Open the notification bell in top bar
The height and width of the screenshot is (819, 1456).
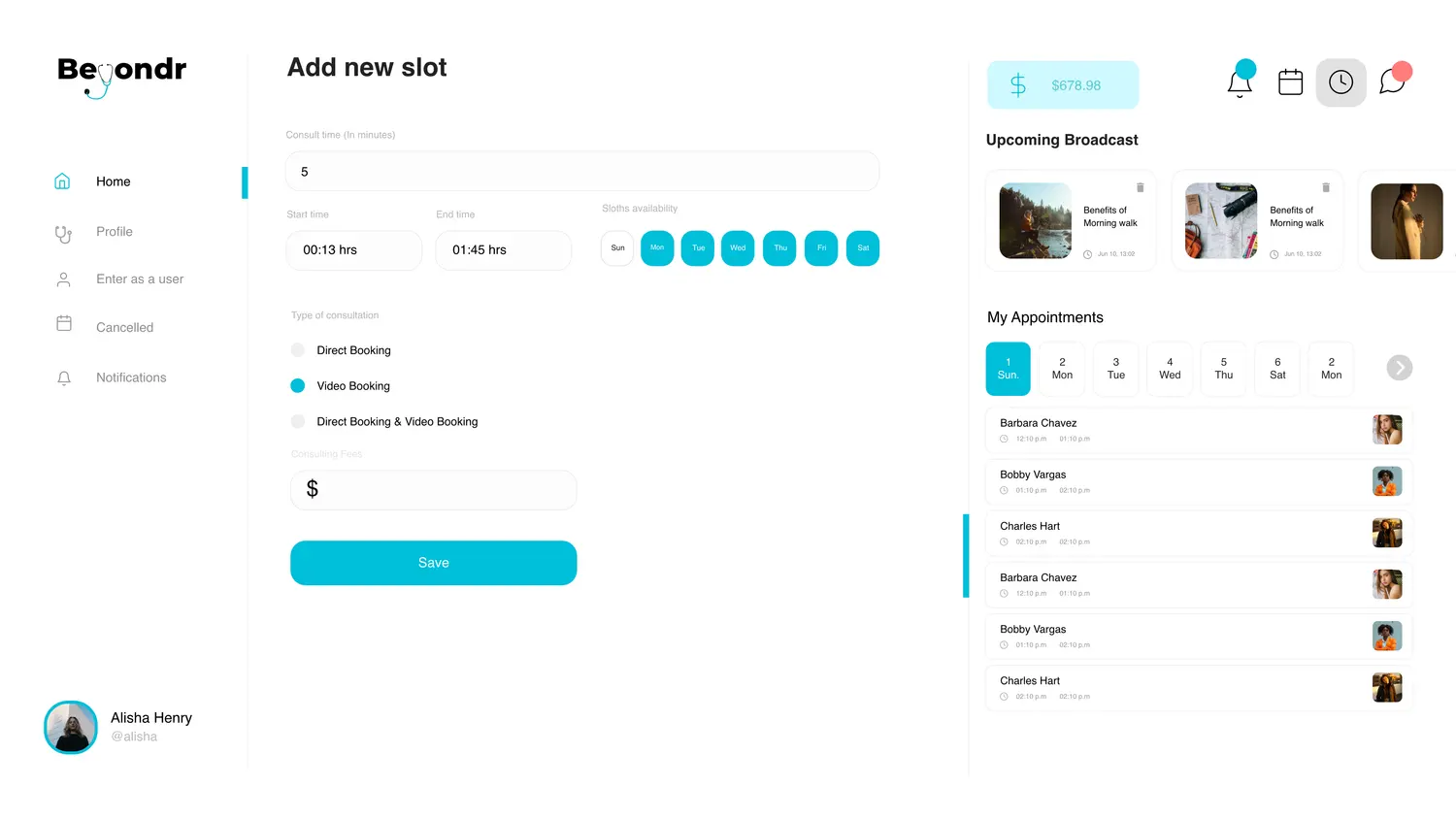pos(1240,82)
